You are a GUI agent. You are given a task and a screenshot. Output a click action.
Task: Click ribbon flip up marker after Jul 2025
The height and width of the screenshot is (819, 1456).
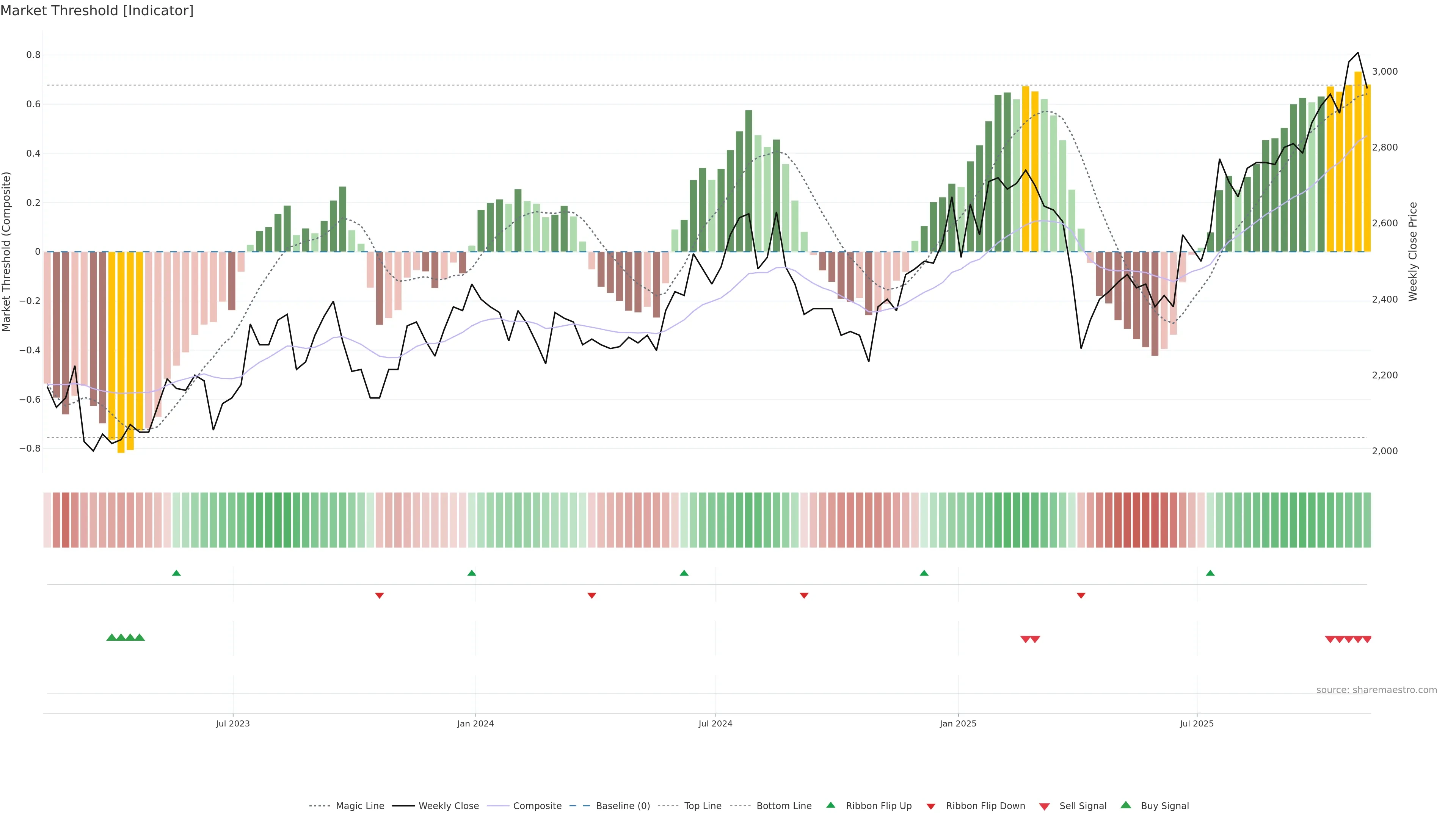(x=1210, y=573)
